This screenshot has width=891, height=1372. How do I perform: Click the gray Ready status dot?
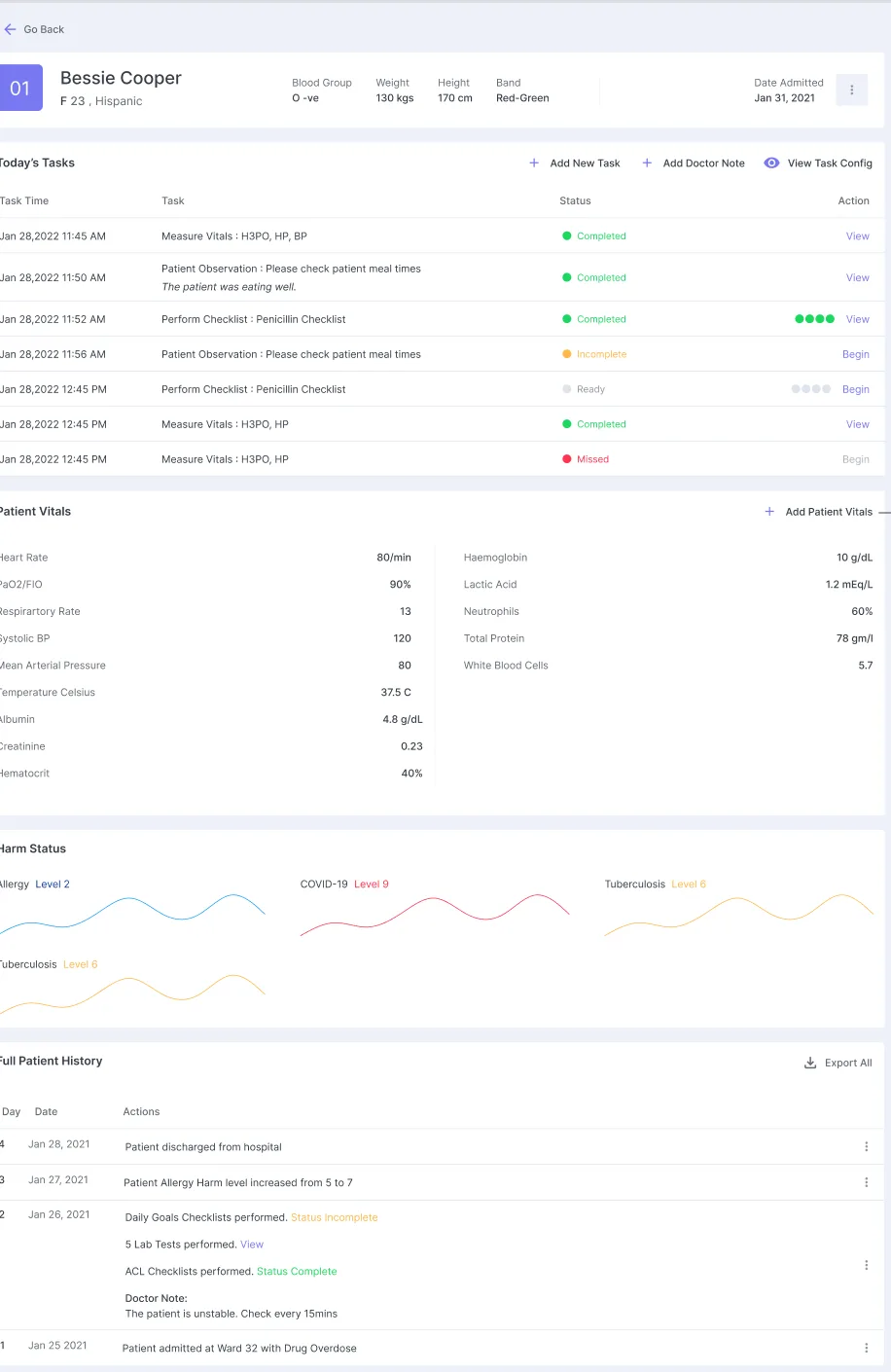(x=567, y=389)
